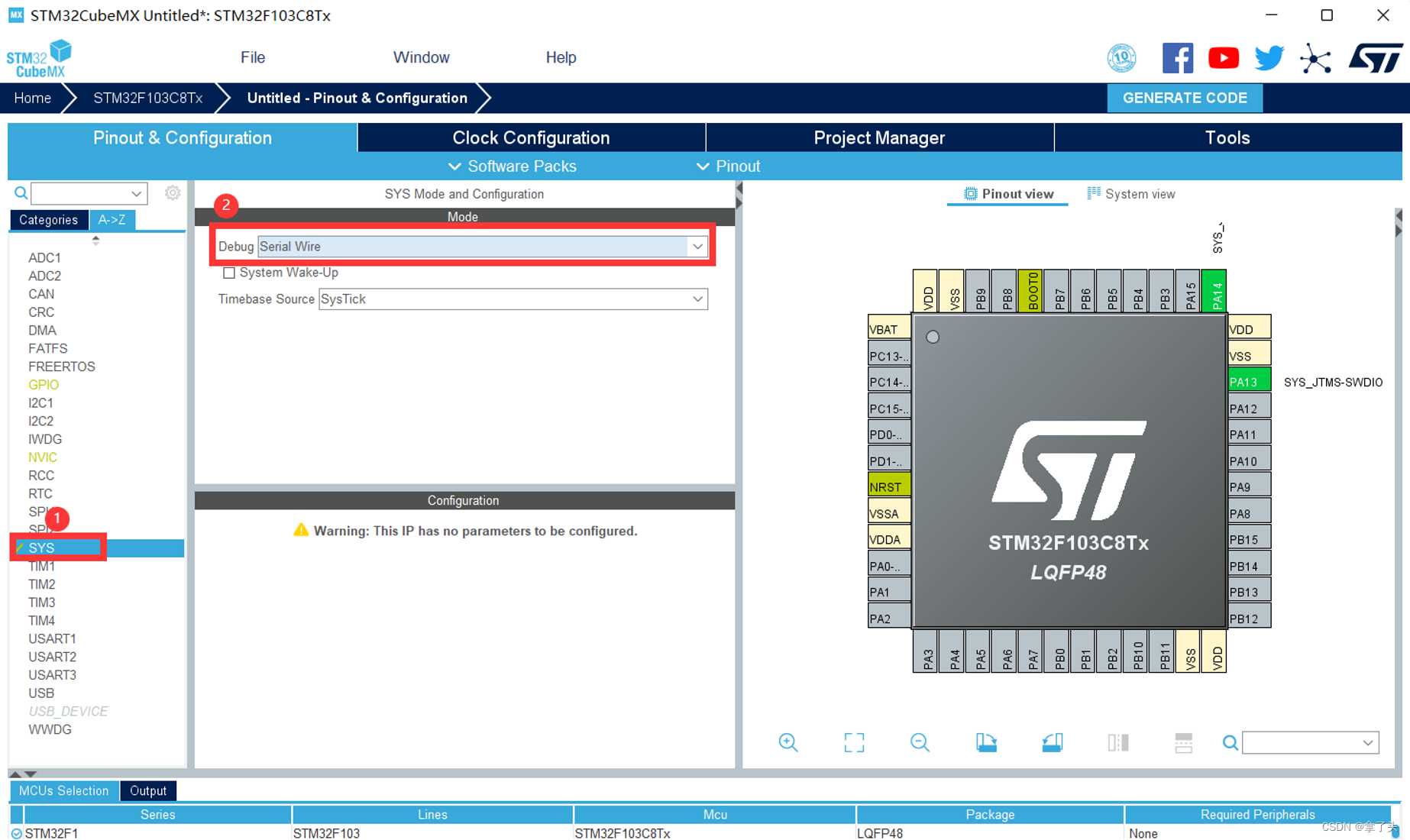The image size is (1410, 840).
Task: Click the Twitter bird icon
Action: pos(1269,57)
